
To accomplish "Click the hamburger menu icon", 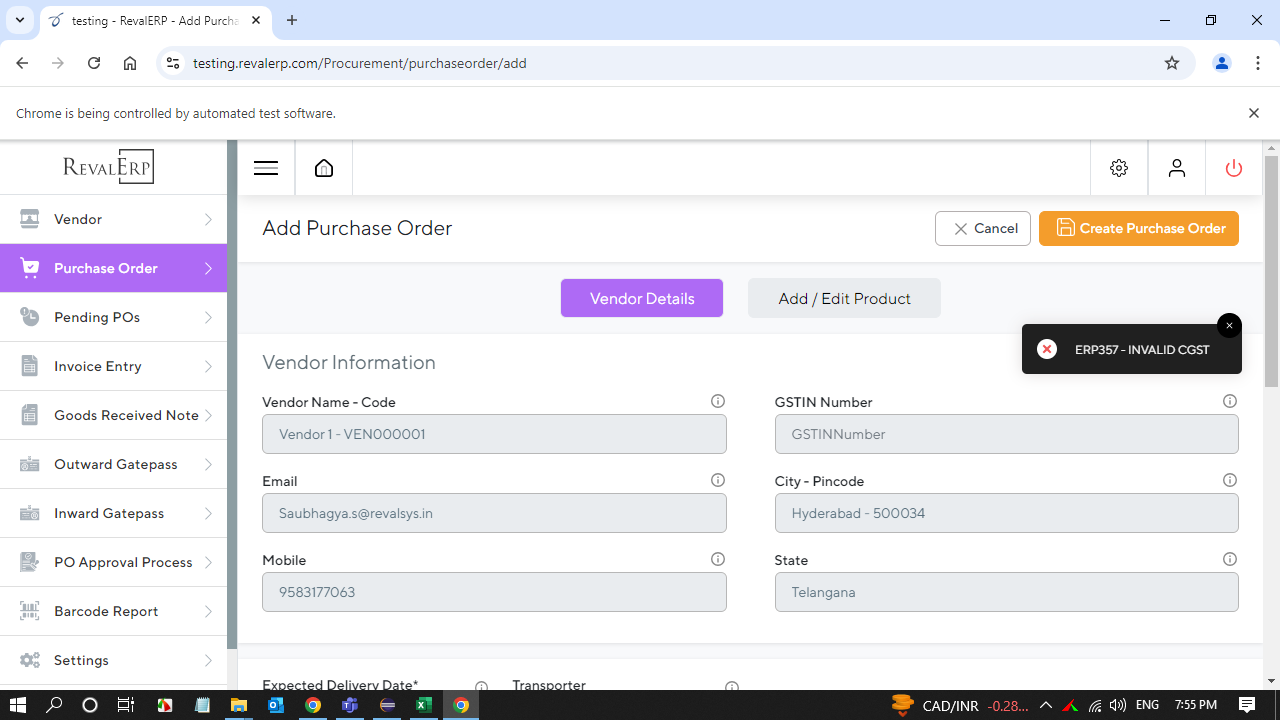I will tap(266, 168).
